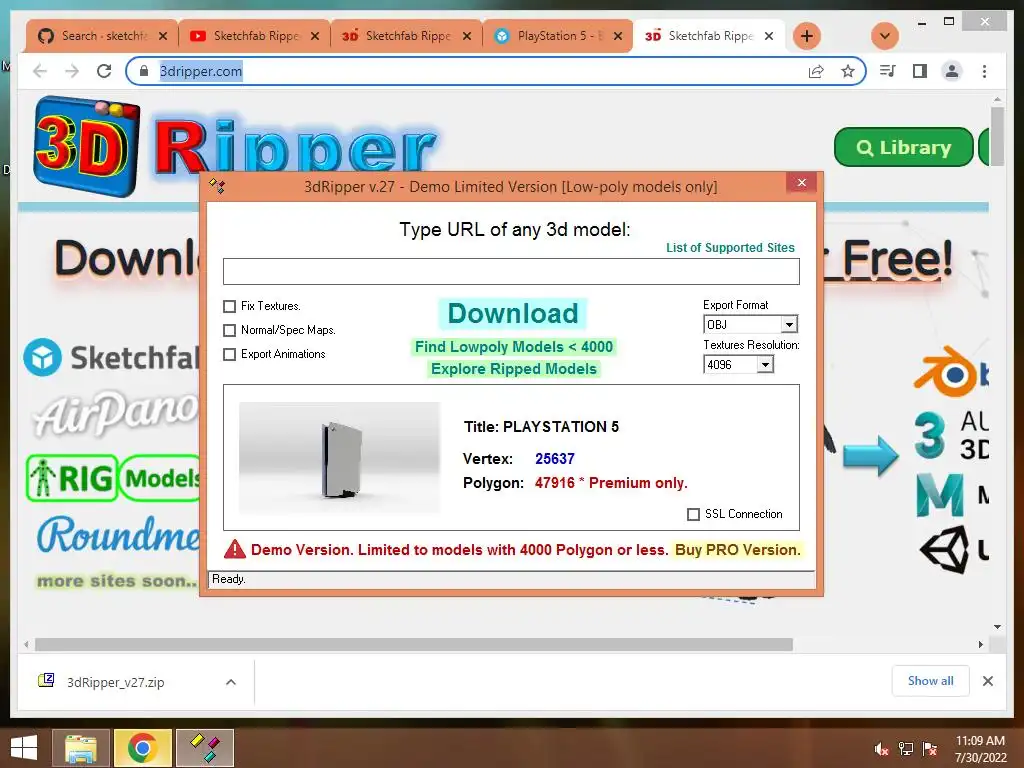Viewport: 1024px width, 768px height.
Task: Toggle the Export Animations checkbox
Action: (x=229, y=355)
